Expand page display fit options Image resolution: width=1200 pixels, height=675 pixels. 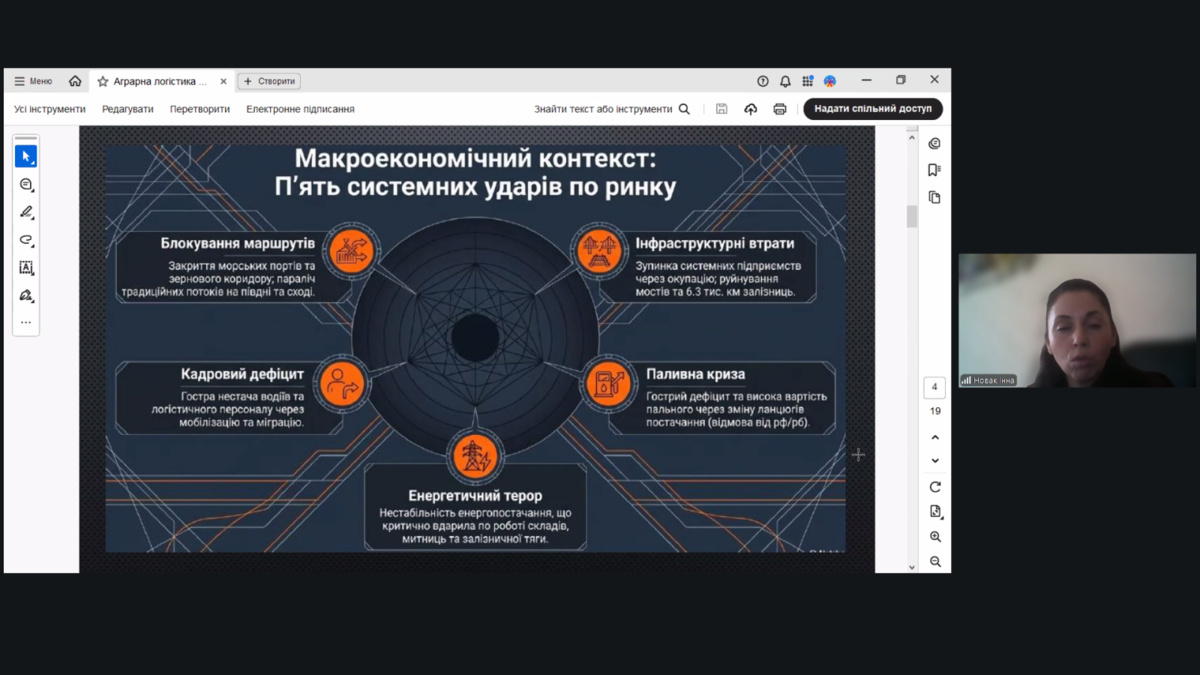coord(935,512)
